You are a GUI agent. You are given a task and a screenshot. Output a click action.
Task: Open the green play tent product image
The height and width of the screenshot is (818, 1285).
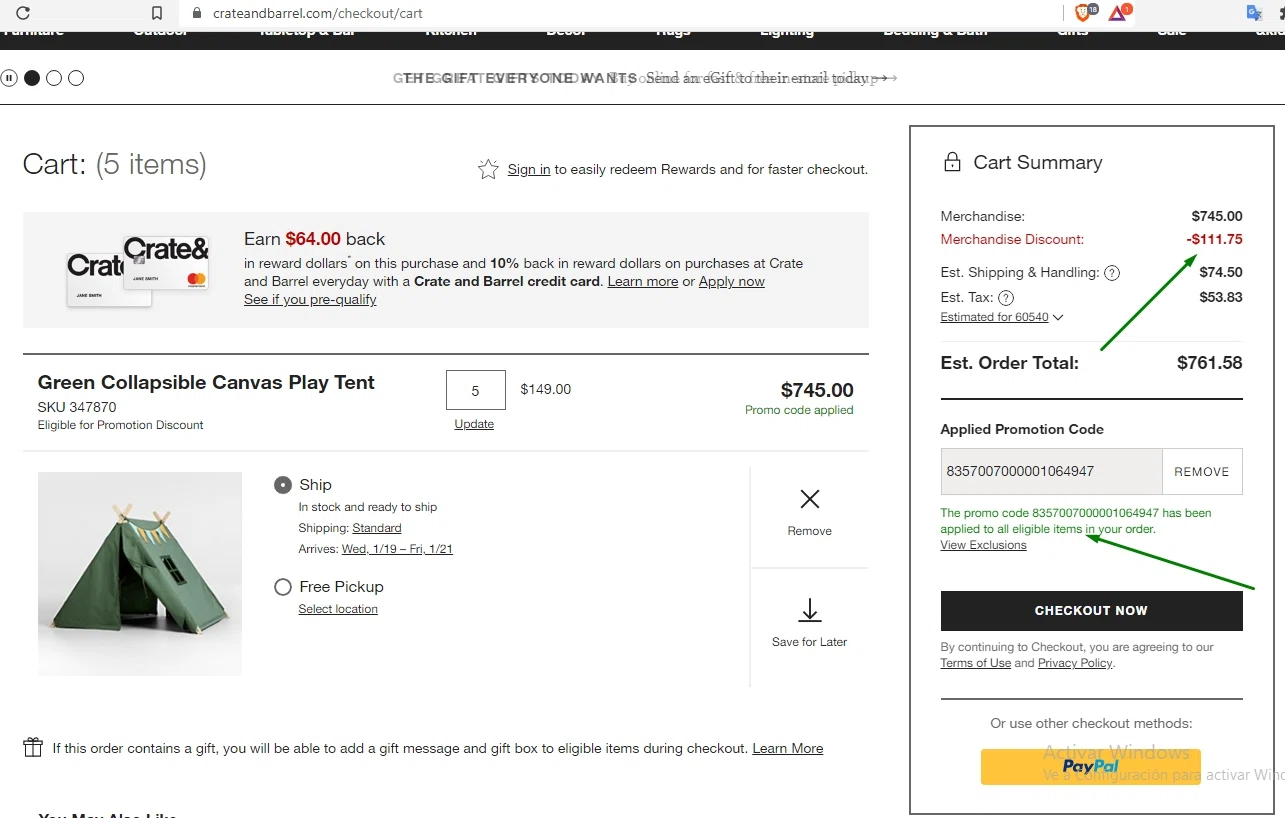[x=140, y=574]
